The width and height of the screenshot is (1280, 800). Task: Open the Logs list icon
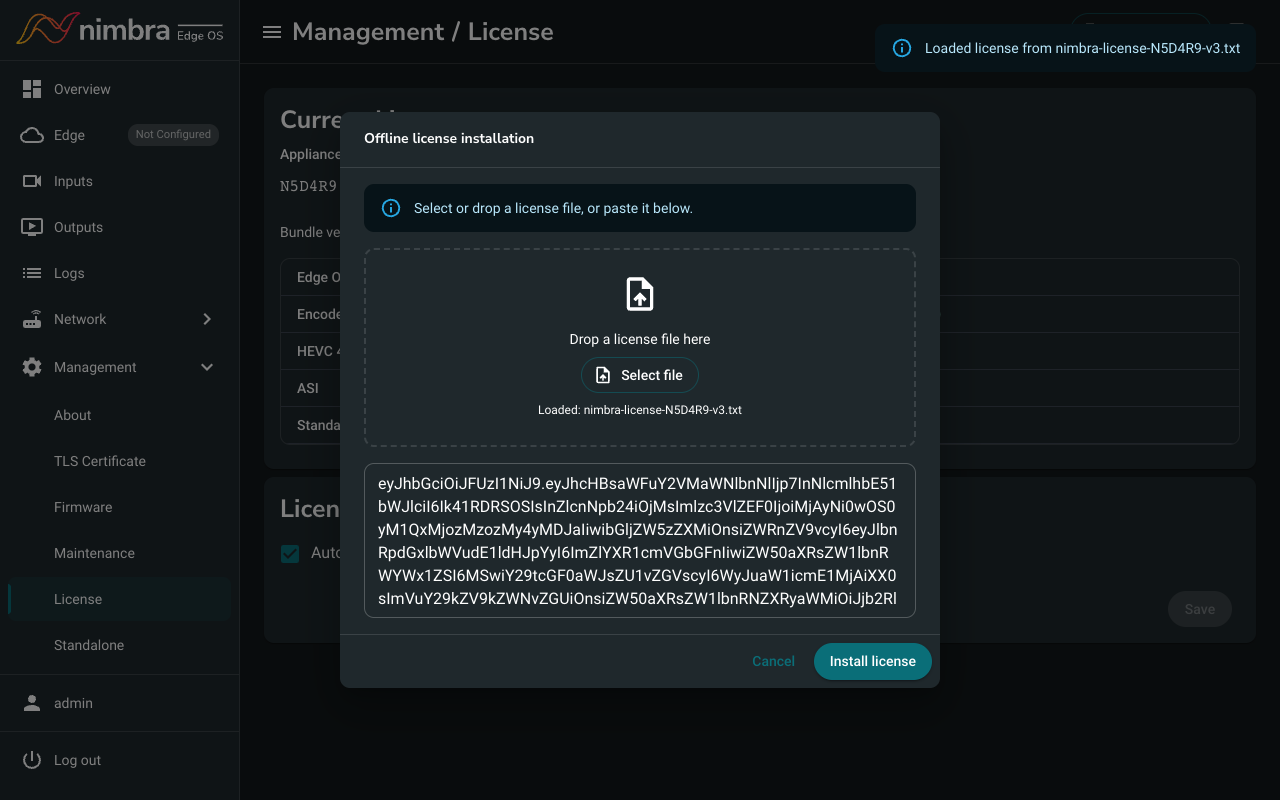click(x=32, y=273)
